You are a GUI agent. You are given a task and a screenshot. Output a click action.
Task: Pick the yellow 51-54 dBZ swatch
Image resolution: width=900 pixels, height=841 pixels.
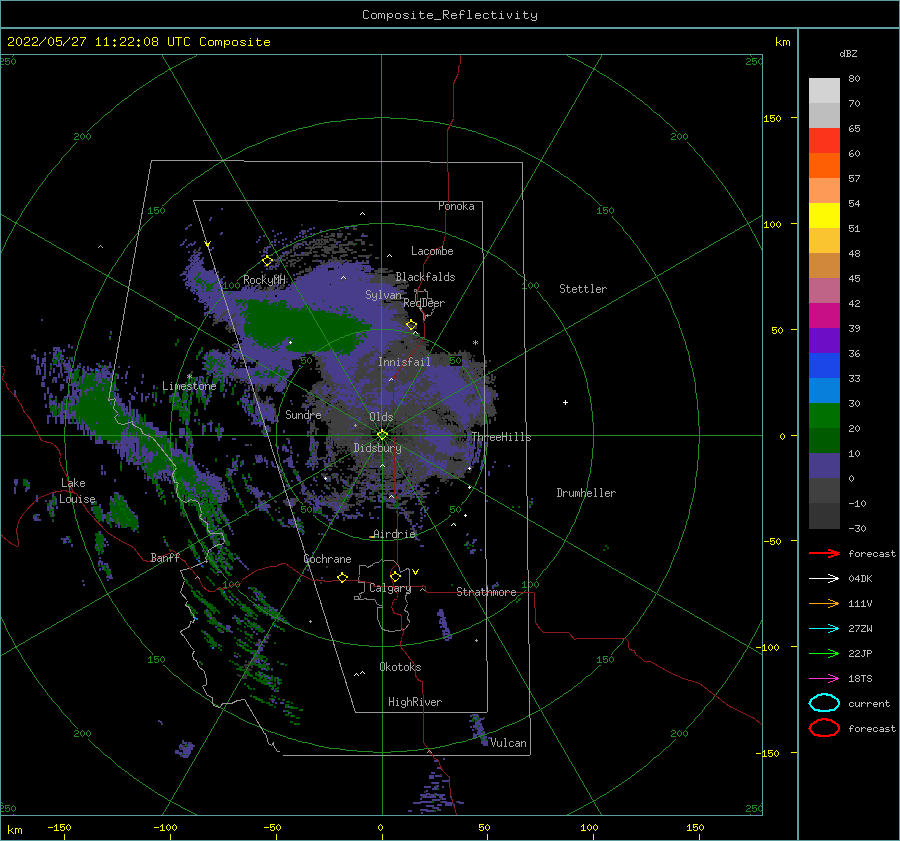[x=824, y=216]
